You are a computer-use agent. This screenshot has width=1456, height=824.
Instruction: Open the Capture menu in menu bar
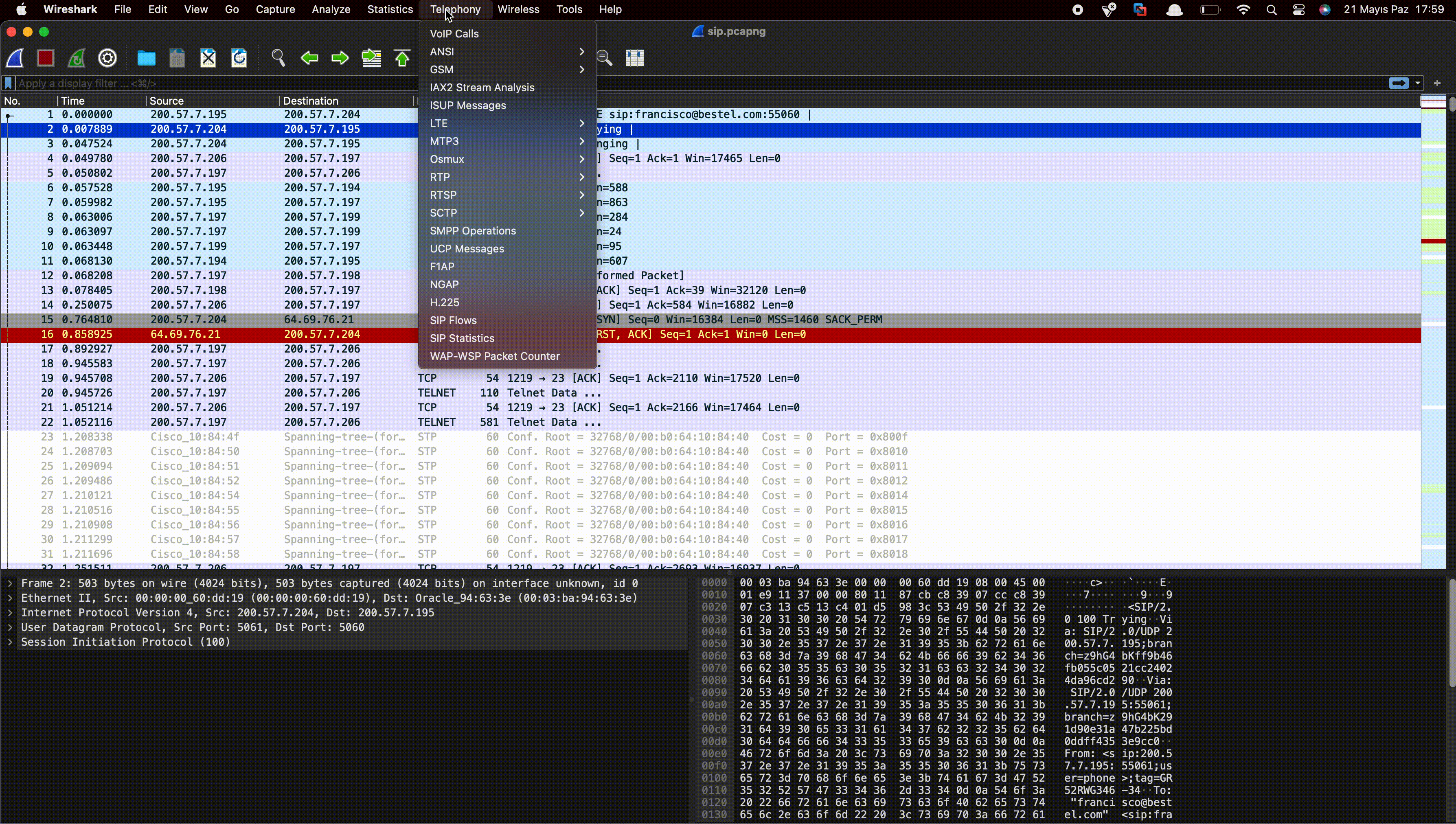(275, 10)
